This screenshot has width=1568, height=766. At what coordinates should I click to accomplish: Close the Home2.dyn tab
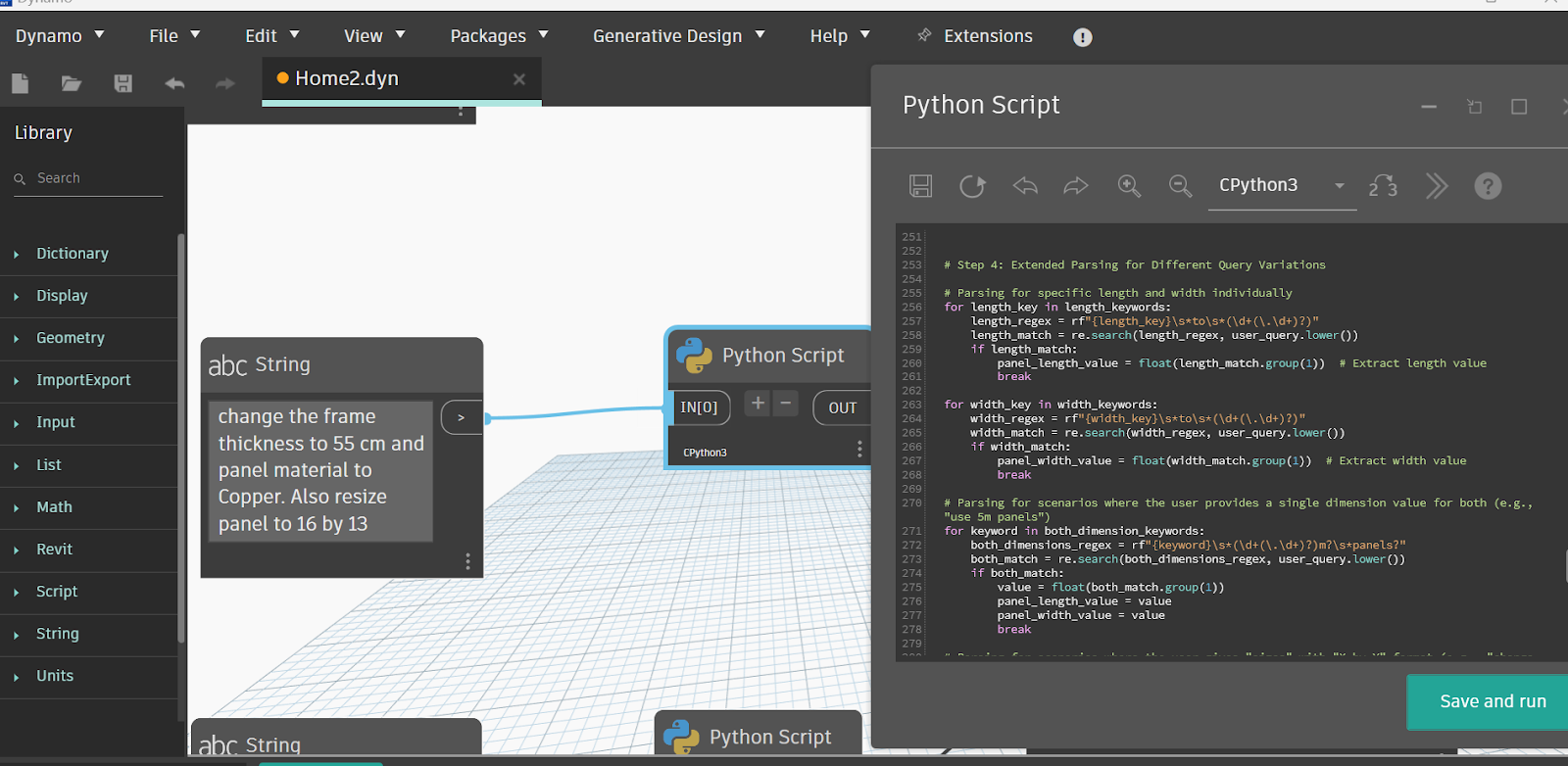(519, 79)
